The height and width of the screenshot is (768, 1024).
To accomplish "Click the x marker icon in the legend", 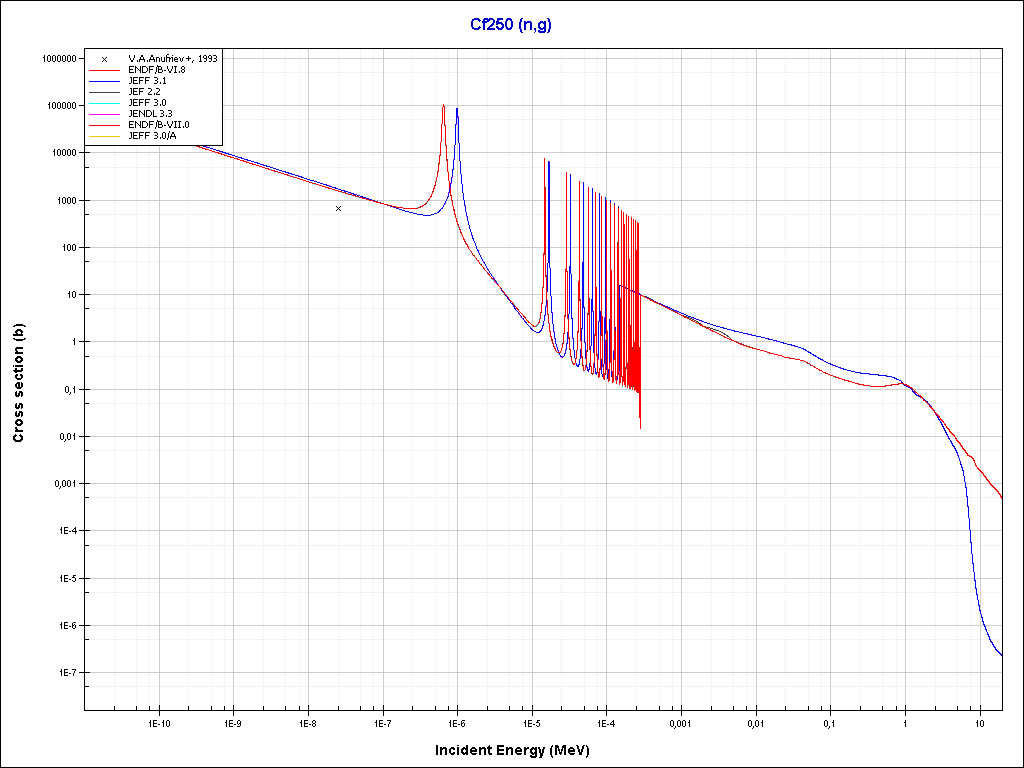I will pyautogui.click(x=104, y=59).
